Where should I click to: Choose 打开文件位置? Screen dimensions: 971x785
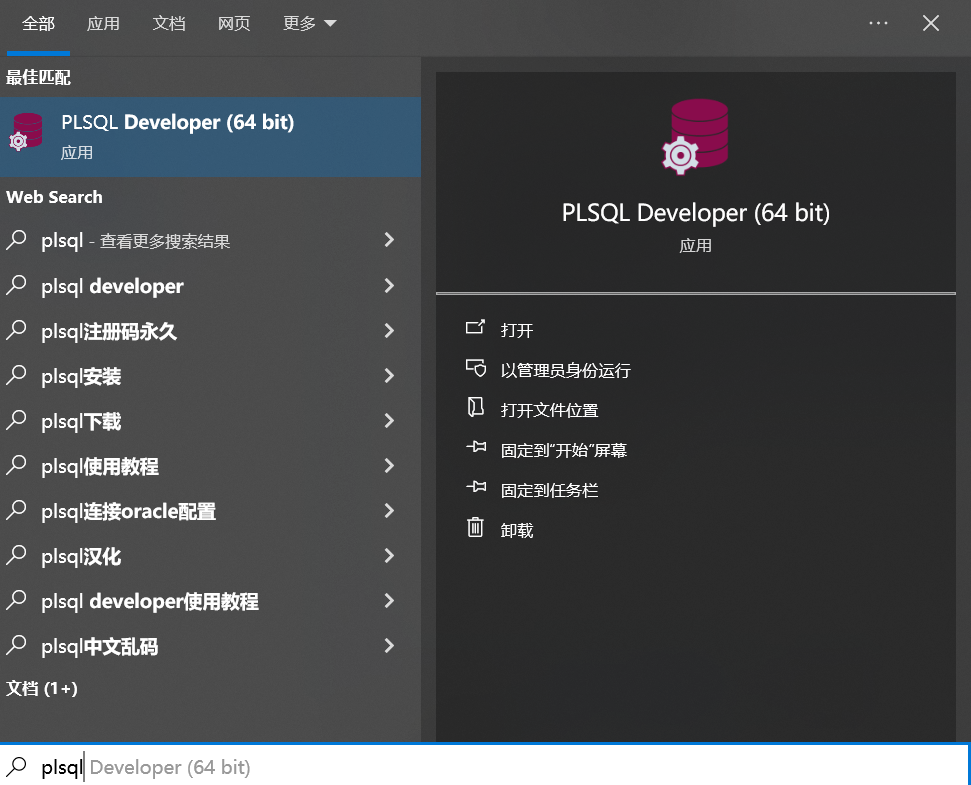point(549,410)
